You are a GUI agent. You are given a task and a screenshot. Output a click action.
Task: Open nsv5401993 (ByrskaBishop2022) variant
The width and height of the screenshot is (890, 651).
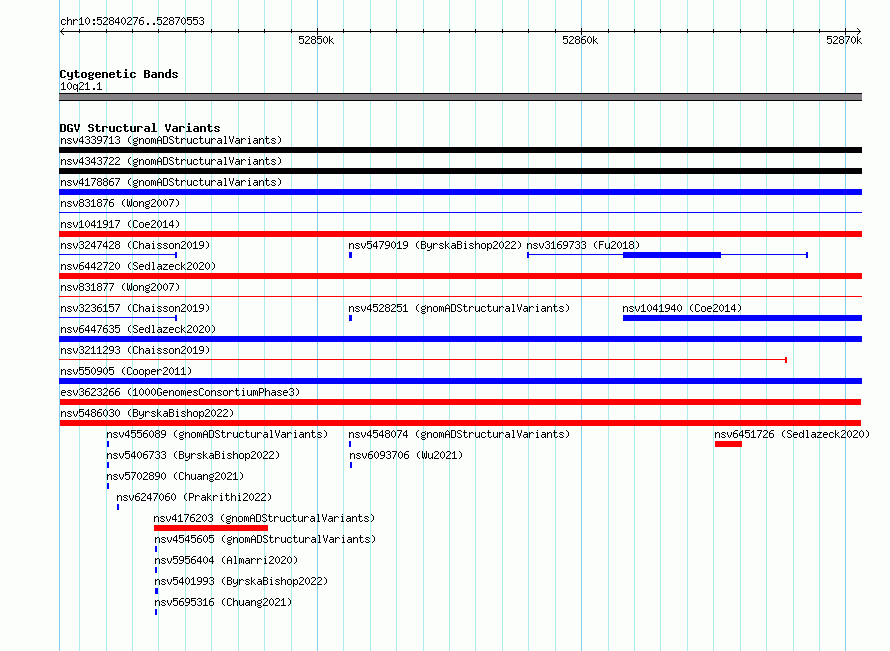pyautogui.click(x=241, y=581)
